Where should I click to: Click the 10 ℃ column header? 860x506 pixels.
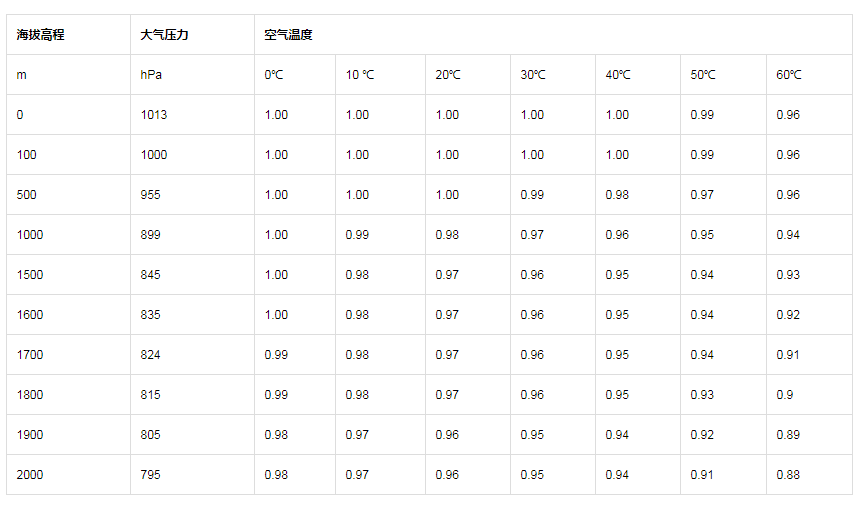pos(380,75)
